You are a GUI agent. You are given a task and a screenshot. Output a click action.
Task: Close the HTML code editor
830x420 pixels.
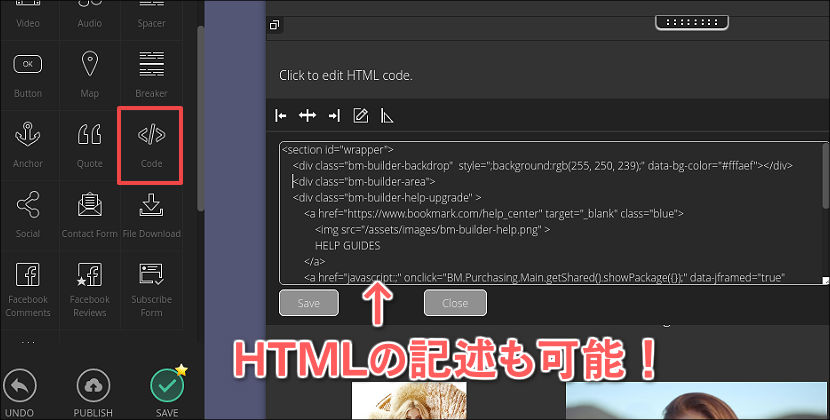pos(455,303)
